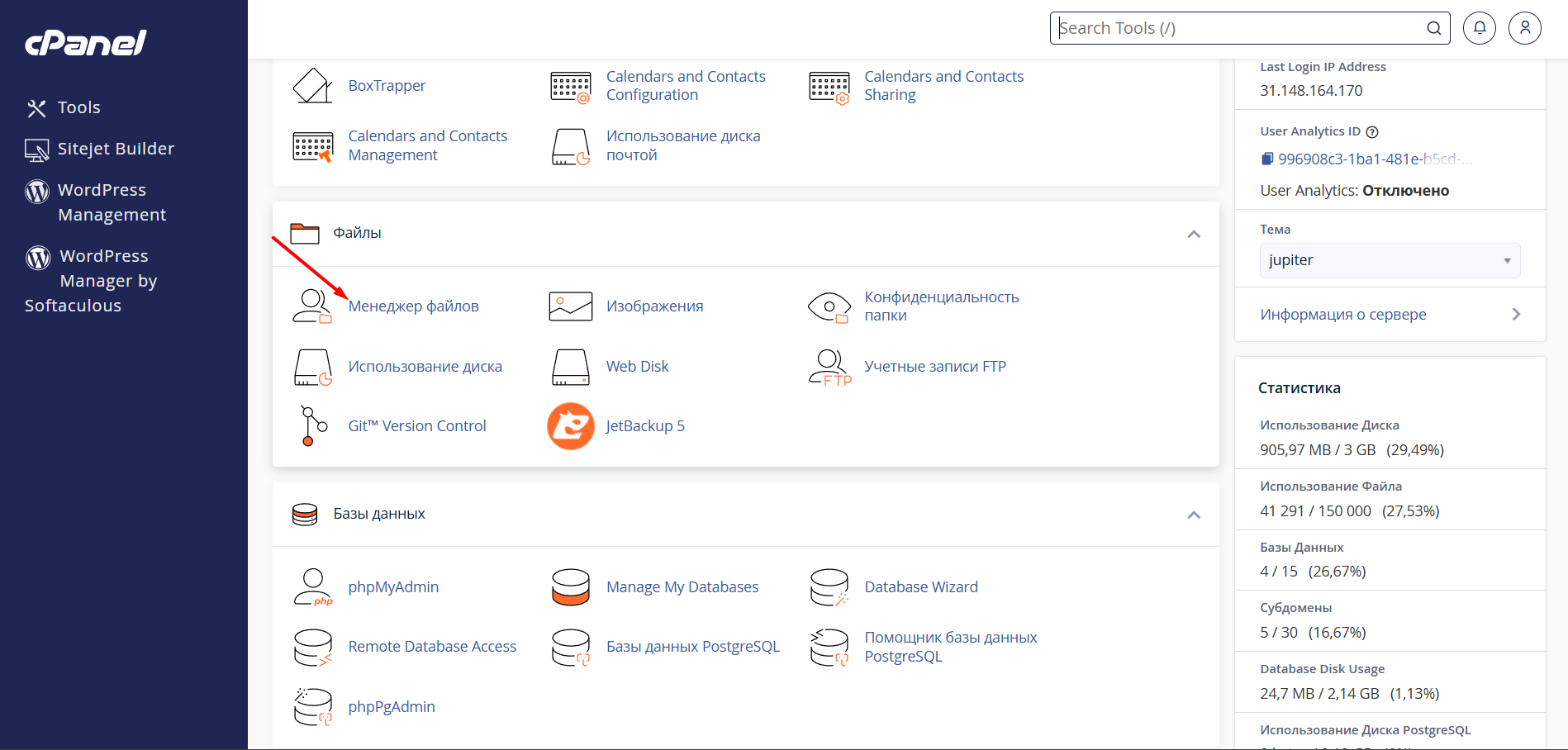Click the disk usage value 905,97 MB / 3 GB

[1318, 450]
